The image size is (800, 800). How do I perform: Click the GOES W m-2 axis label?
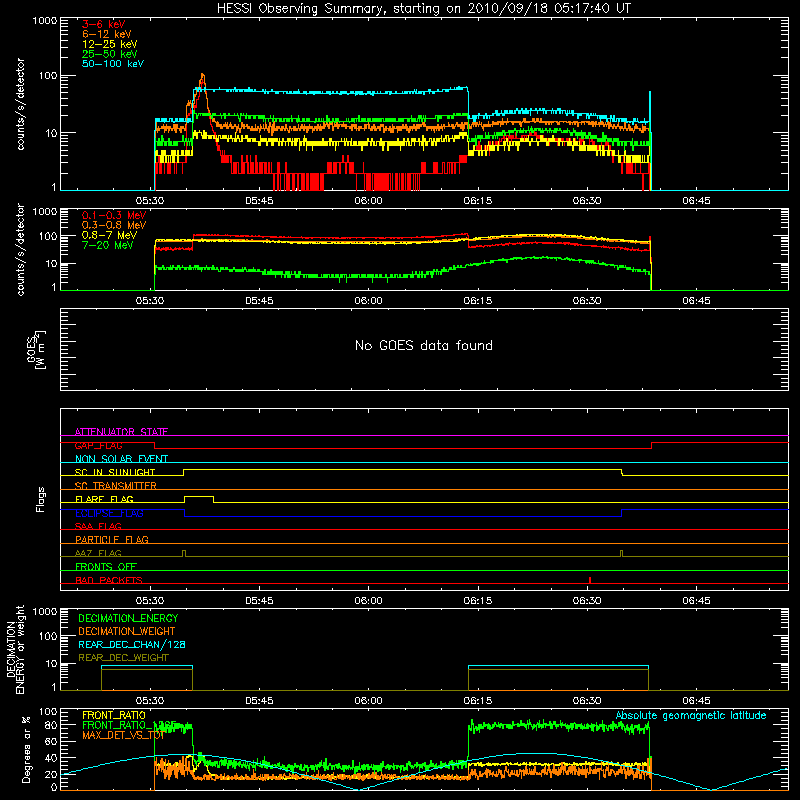point(36,349)
